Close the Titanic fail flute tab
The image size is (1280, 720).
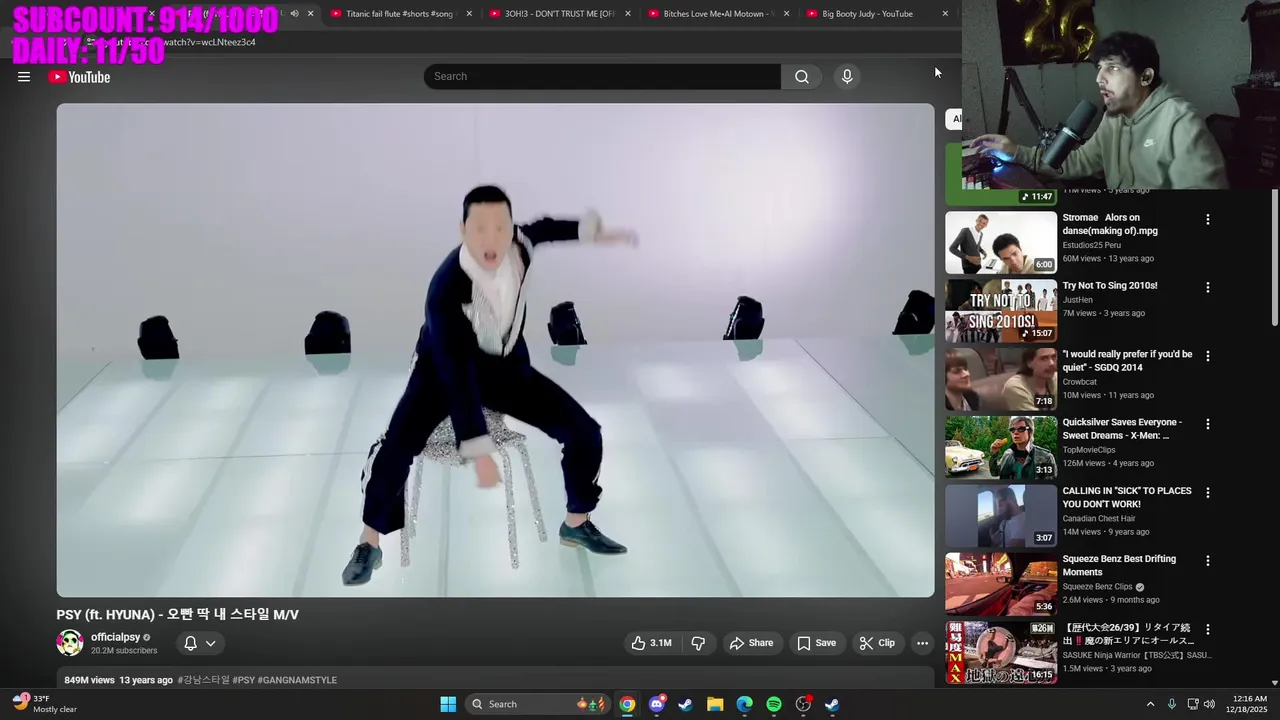[x=469, y=14]
